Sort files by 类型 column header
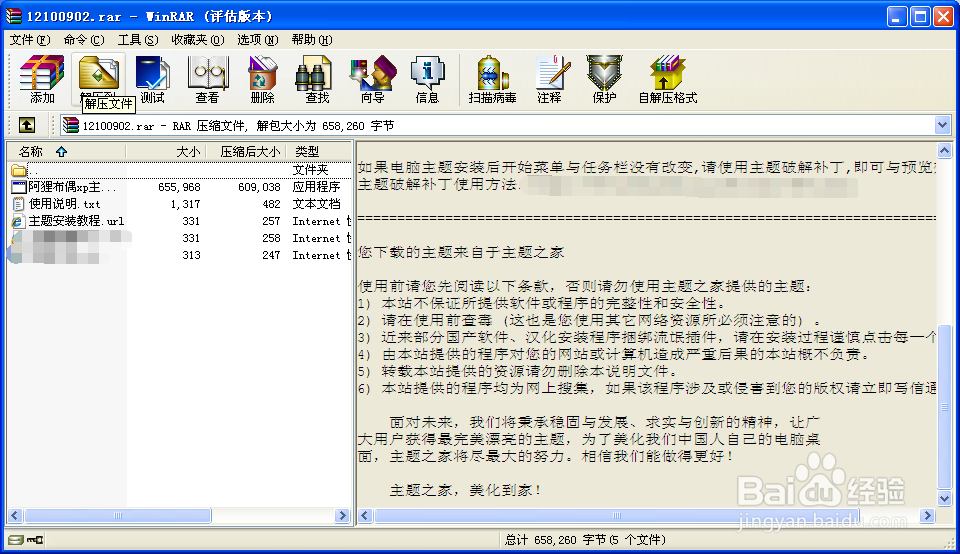The image size is (960, 554). [320, 152]
